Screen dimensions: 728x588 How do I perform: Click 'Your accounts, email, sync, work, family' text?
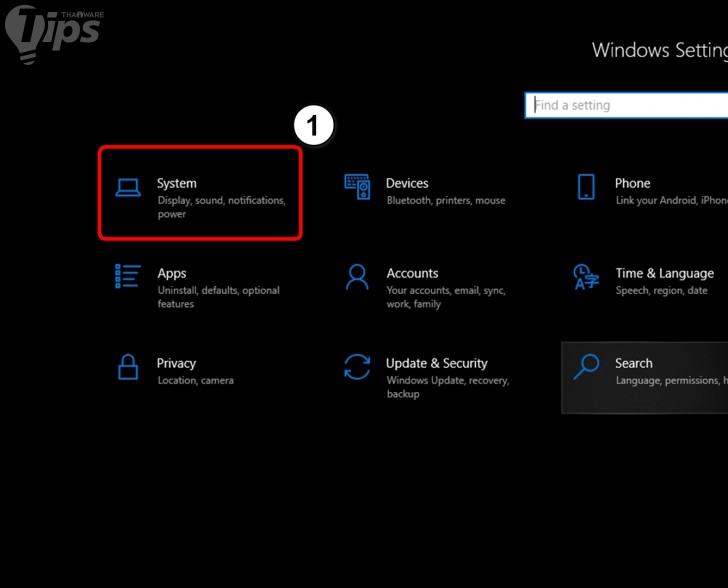point(446,297)
